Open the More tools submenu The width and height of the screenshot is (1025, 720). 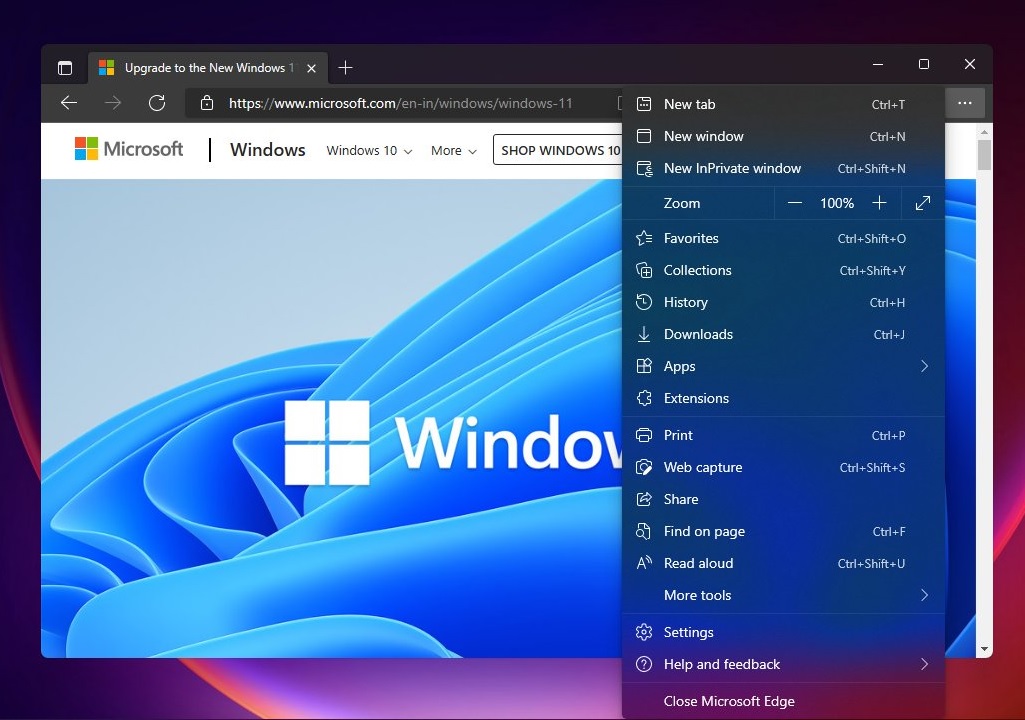[697, 595]
